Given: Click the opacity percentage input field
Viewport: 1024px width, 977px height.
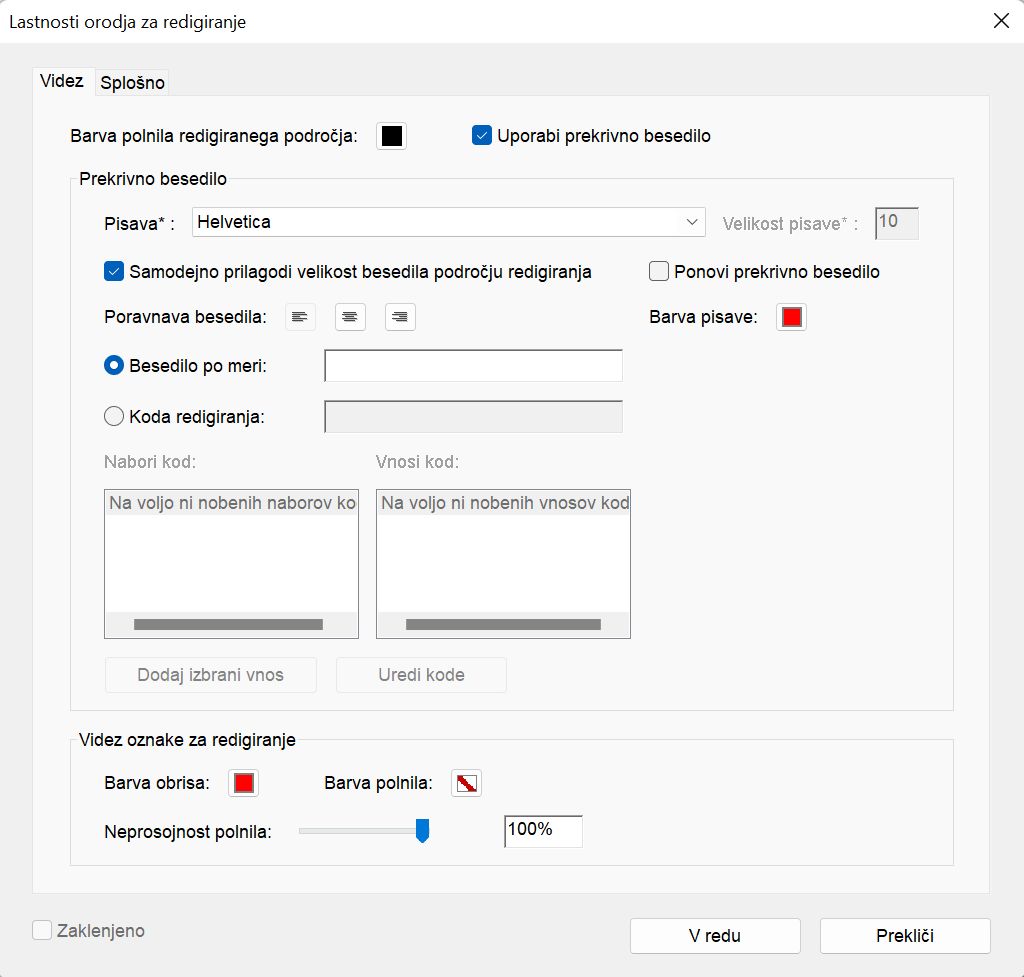Looking at the screenshot, I should pyautogui.click(x=543, y=831).
